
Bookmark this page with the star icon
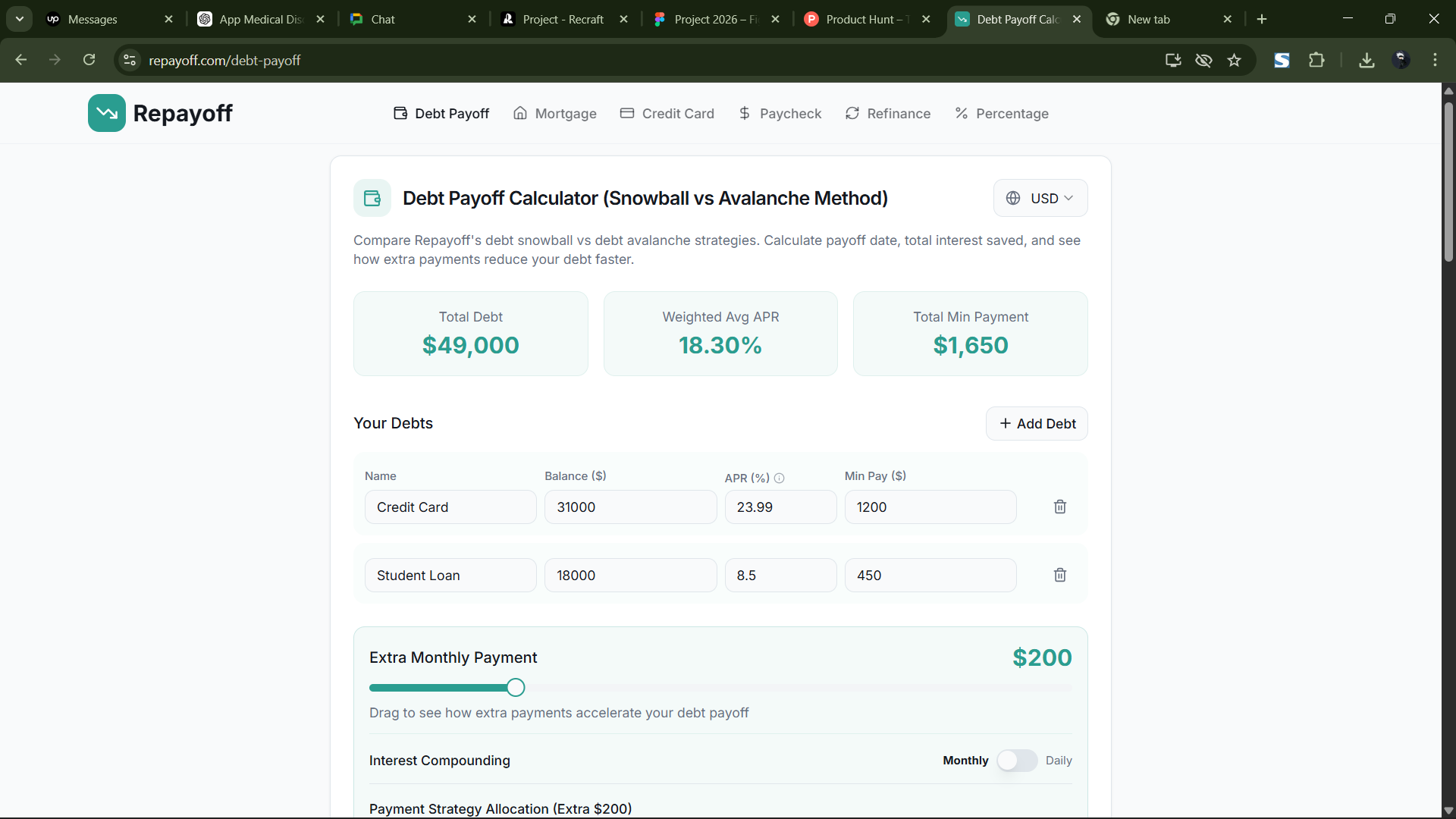pos(1234,60)
